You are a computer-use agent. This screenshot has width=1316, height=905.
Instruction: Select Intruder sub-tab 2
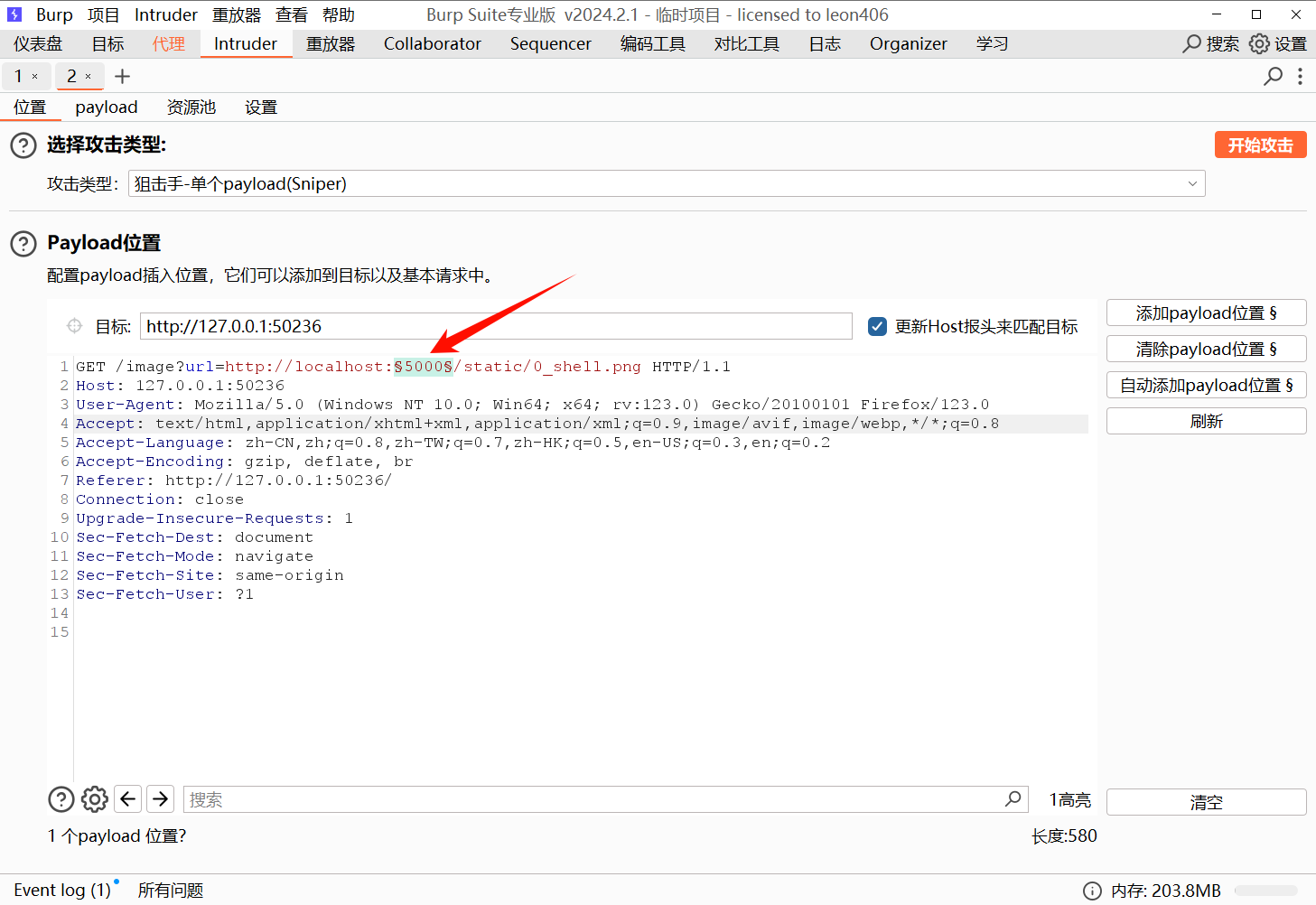coord(71,77)
